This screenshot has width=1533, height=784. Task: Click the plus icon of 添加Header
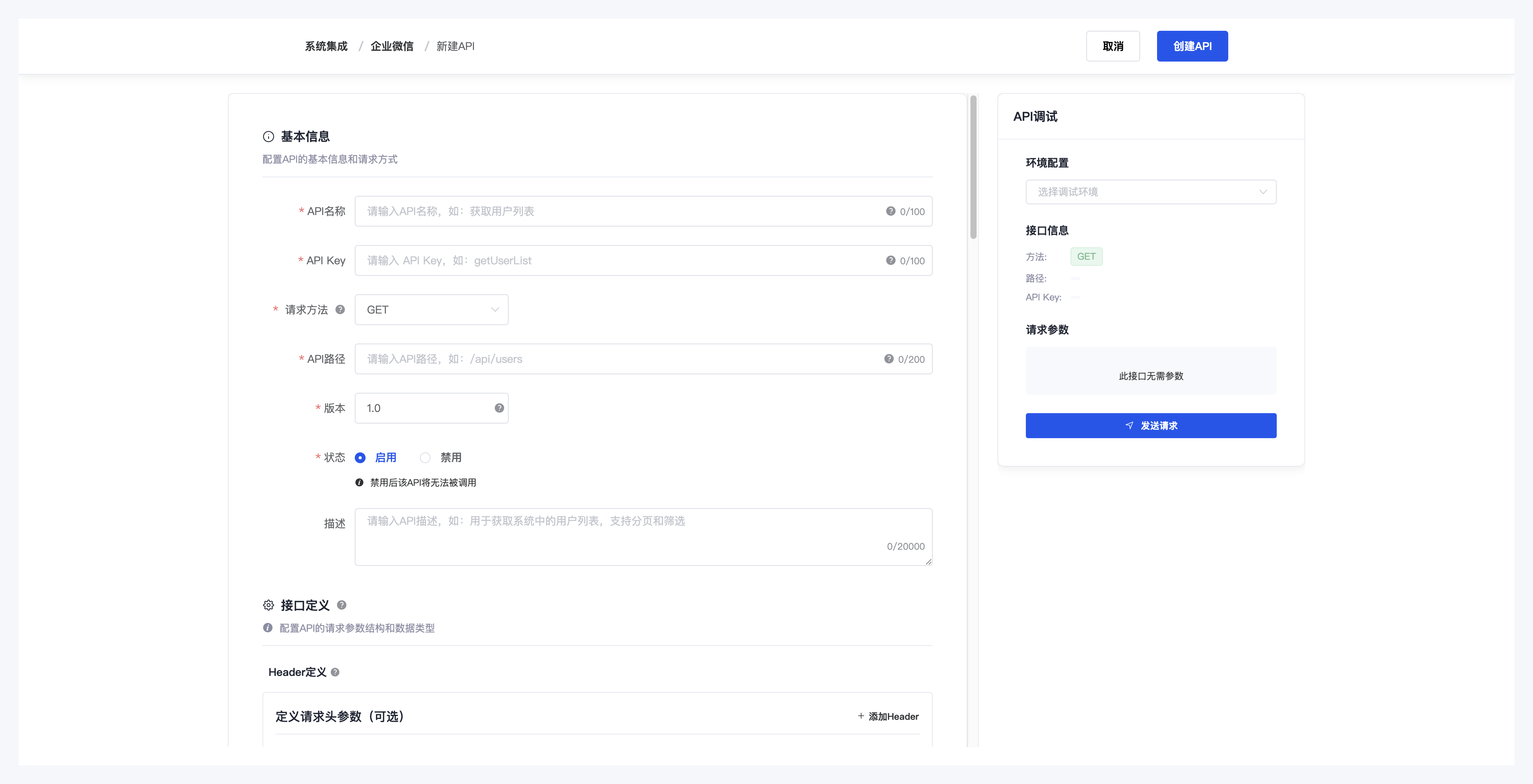860,716
